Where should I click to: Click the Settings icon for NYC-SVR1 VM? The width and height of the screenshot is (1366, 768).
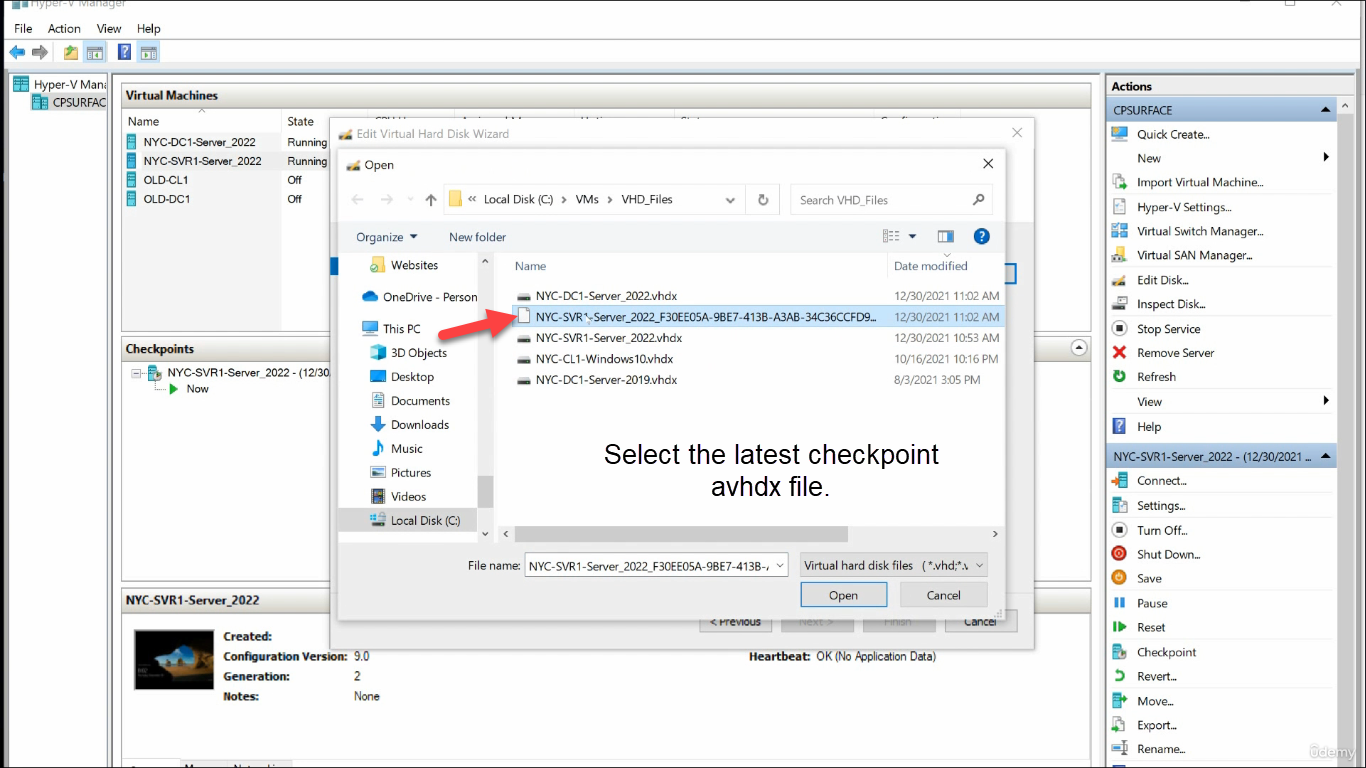tap(1119, 506)
